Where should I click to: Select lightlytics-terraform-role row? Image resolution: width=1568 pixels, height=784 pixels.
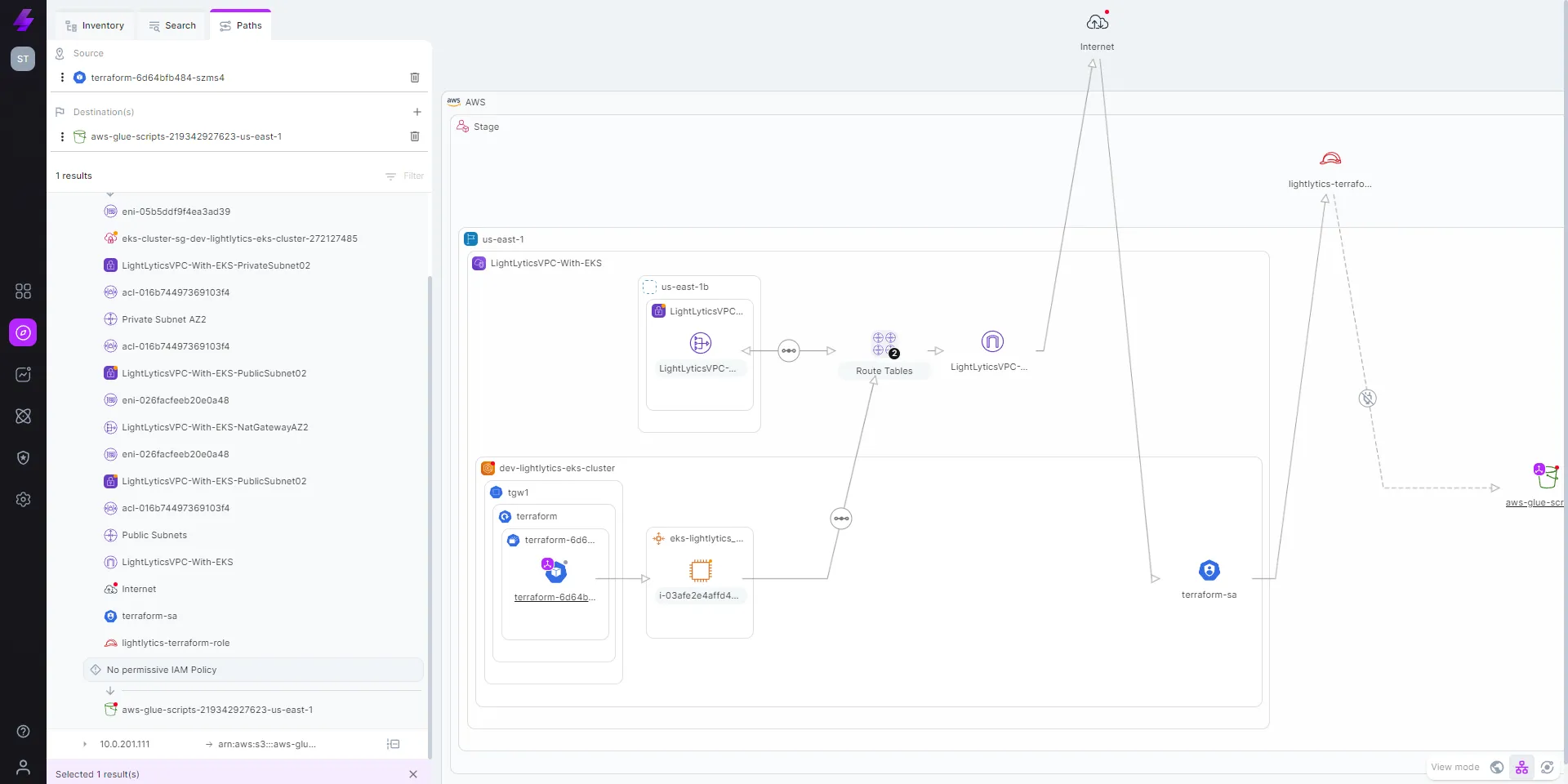[x=176, y=643]
